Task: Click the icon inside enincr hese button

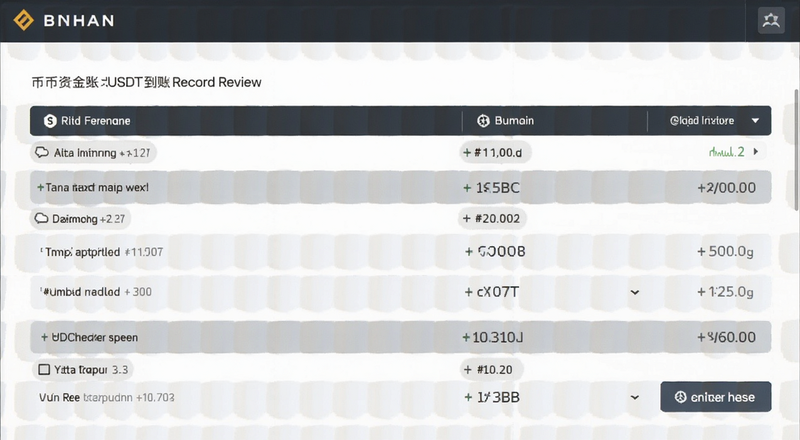Action: pos(680,397)
